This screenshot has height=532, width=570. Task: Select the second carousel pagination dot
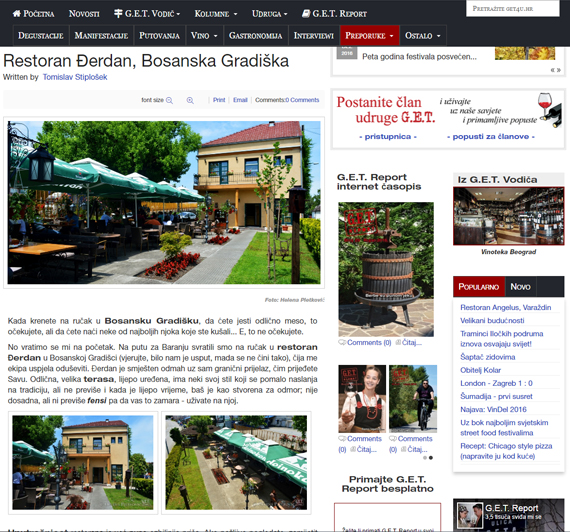[x=431, y=458]
